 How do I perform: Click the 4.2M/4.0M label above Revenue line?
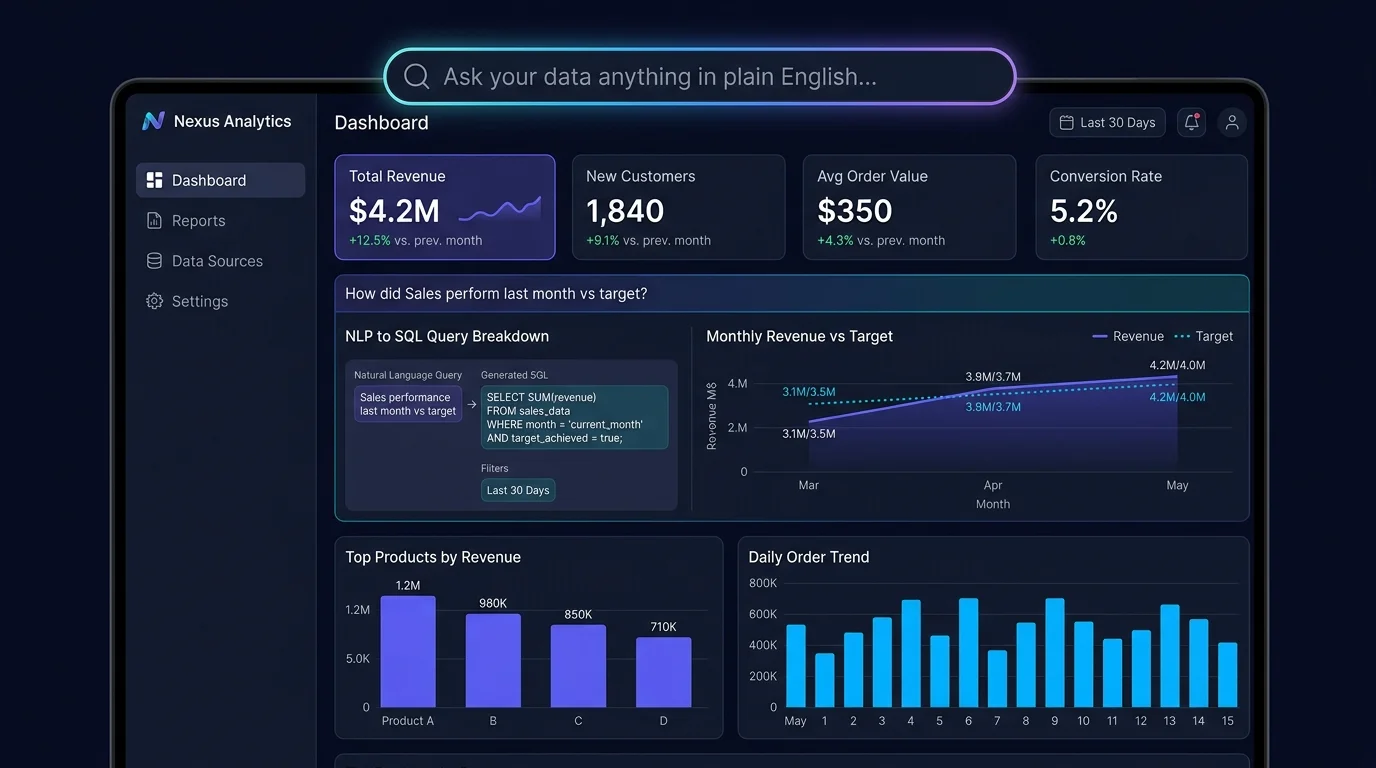pos(1177,365)
